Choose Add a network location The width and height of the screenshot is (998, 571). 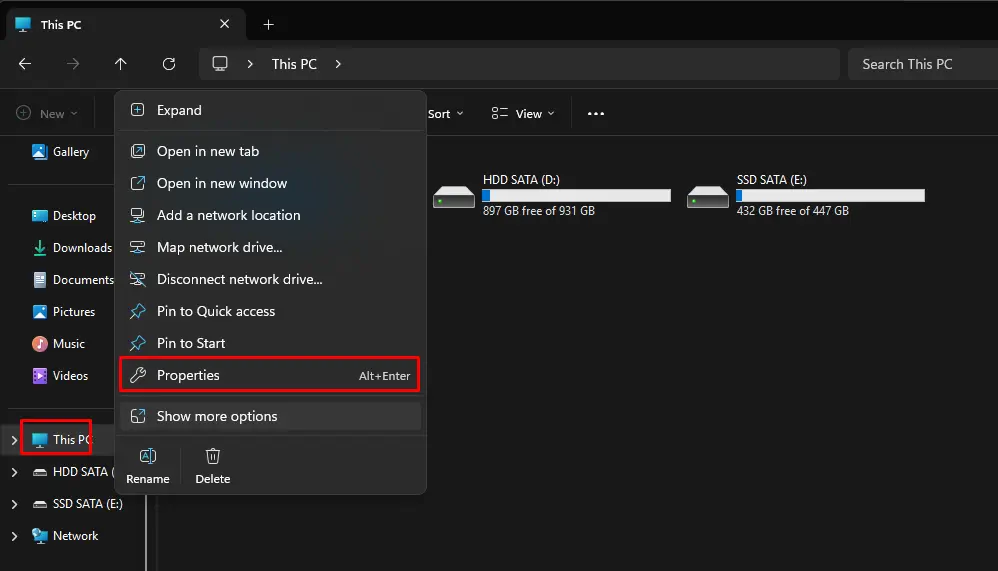point(270,215)
